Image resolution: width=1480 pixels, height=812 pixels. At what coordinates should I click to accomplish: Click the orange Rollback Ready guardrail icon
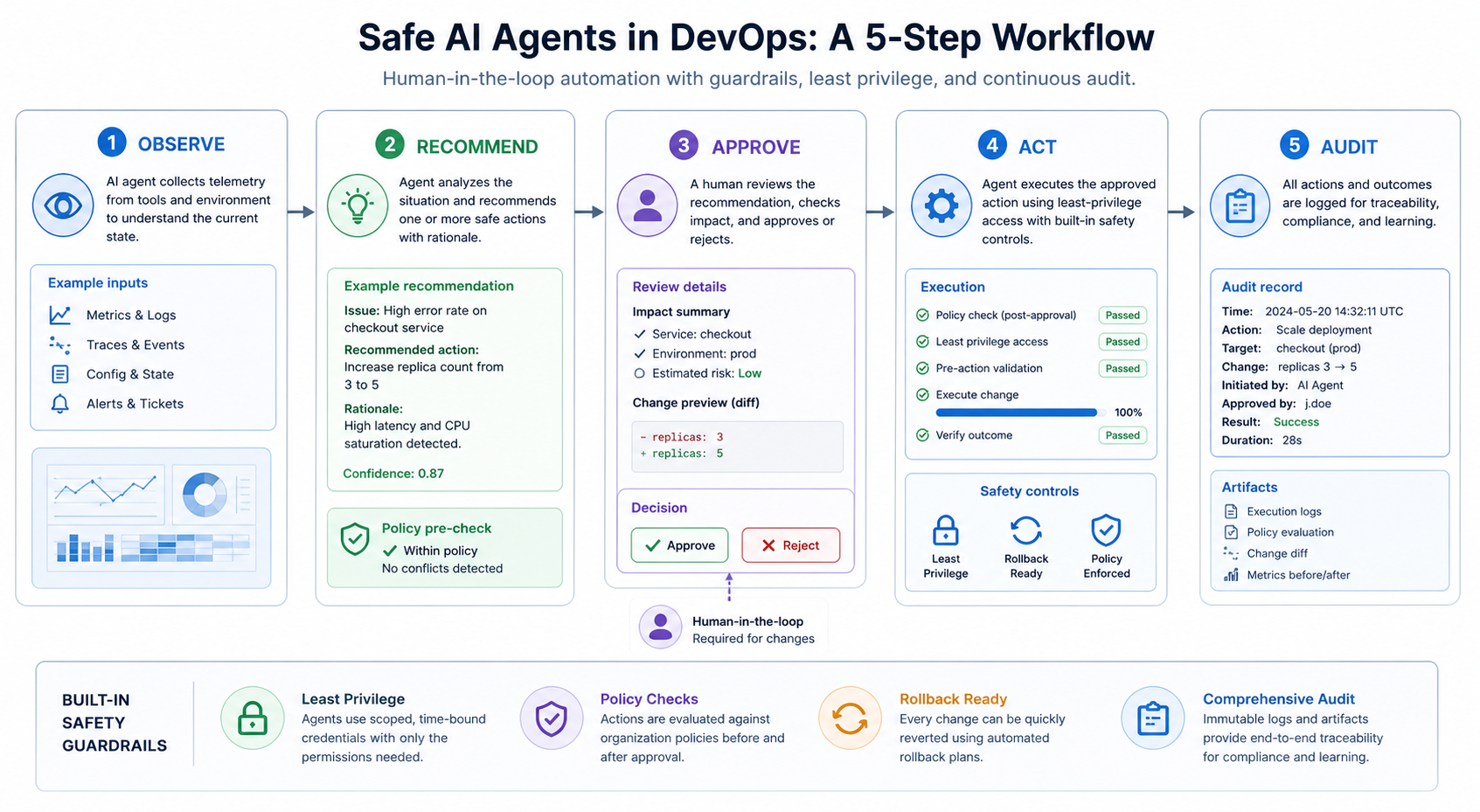click(x=850, y=718)
